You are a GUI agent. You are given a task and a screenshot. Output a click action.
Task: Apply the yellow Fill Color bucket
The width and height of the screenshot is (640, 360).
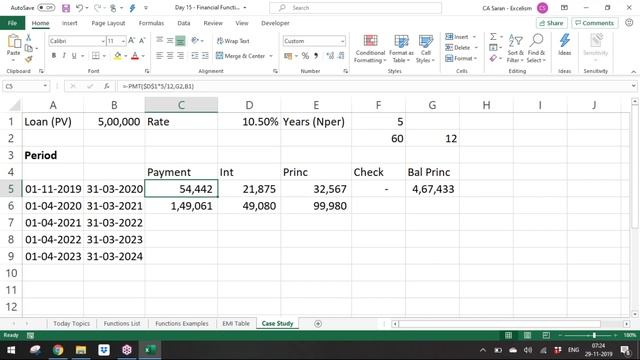coord(117,56)
